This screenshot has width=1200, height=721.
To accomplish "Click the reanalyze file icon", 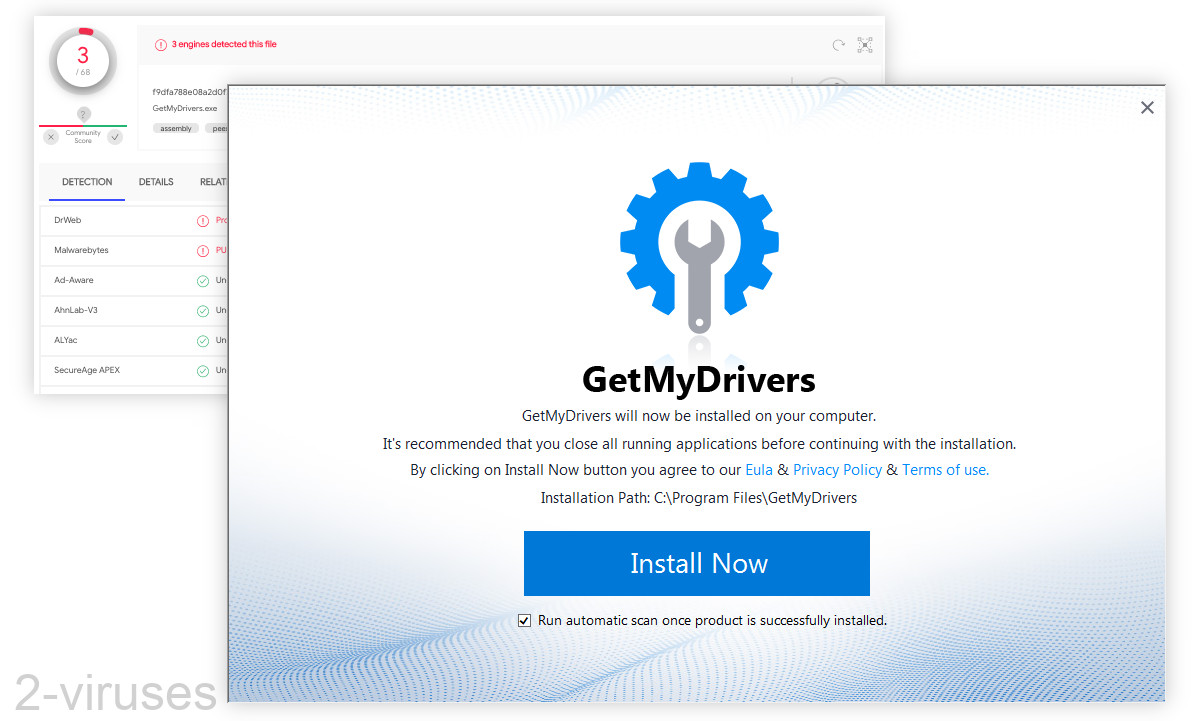I will [838, 44].
